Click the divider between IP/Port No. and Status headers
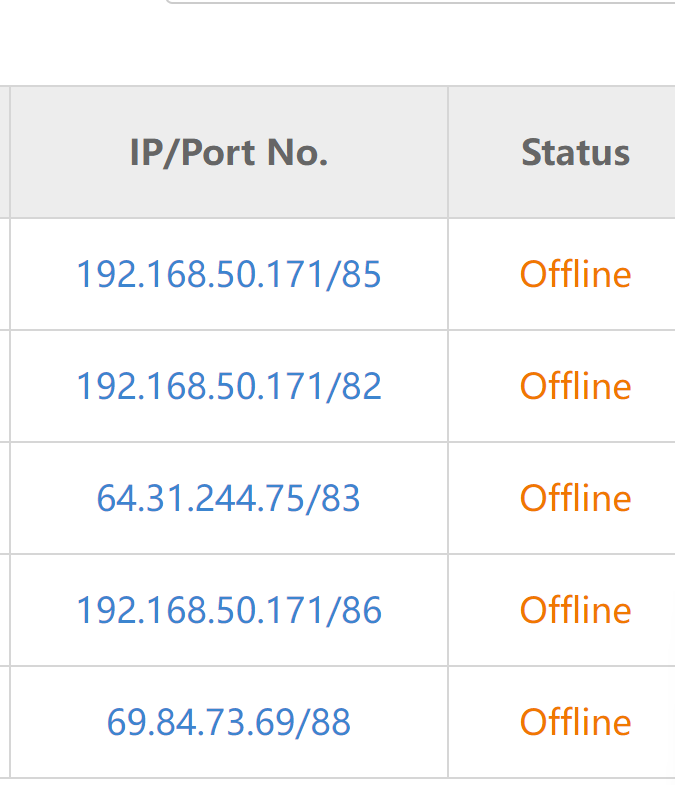Image resolution: width=675 pixels, height=785 pixels. tap(448, 153)
